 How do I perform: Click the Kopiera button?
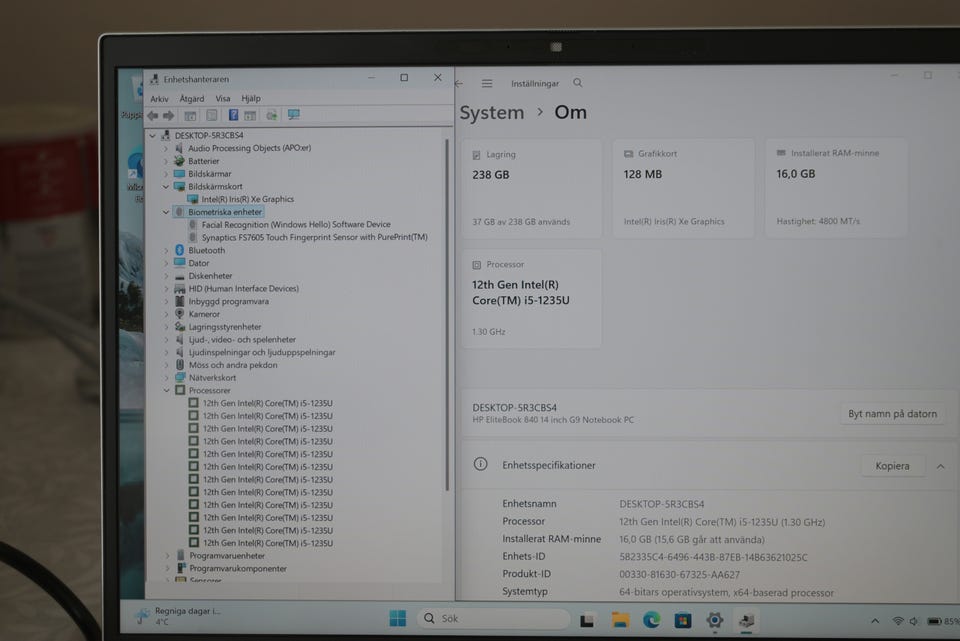point(892,466)
